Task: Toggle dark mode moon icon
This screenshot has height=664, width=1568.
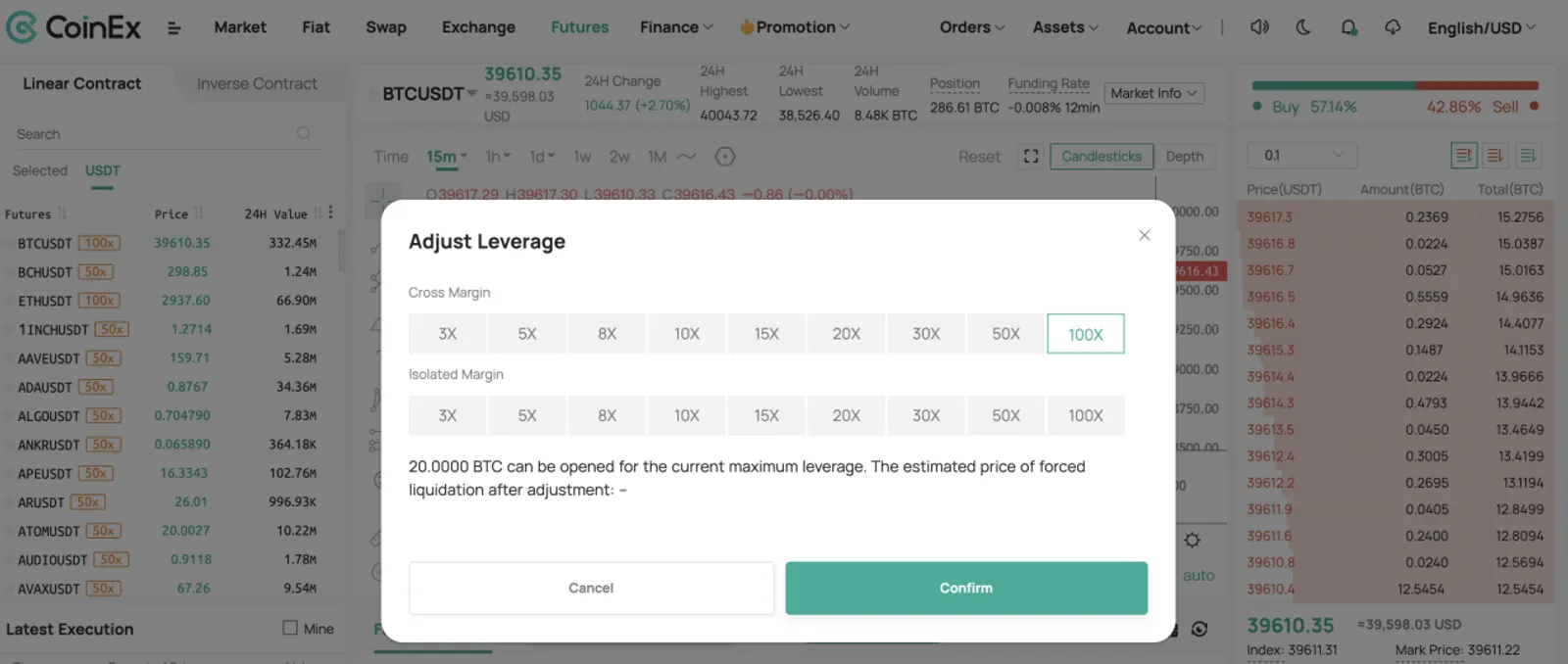Action: (1302, 27)
